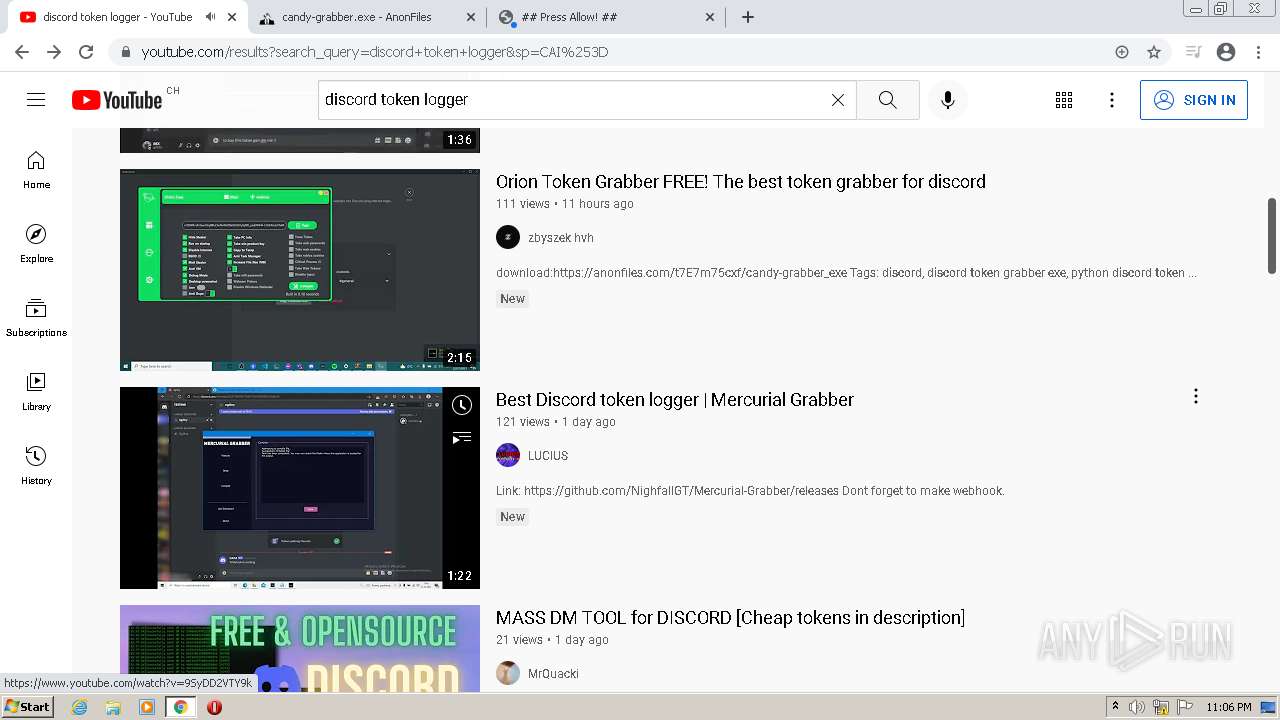The image size is (1280, 720).
Task: Open YouTube settings three-dot menu
Action: [x=1112, y=100]
